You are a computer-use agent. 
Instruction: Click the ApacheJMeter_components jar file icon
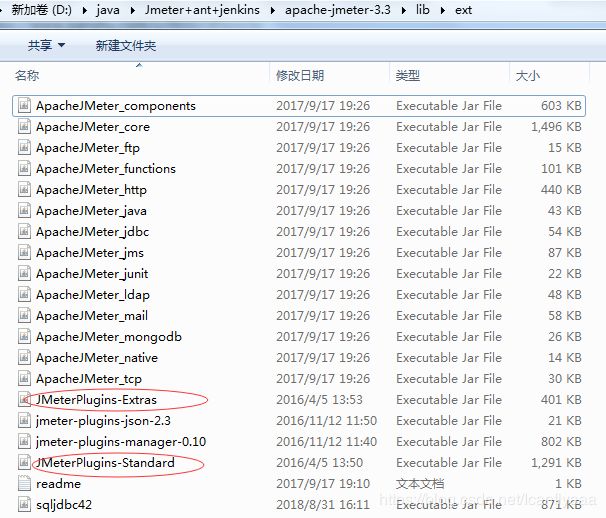click(24, 105)
